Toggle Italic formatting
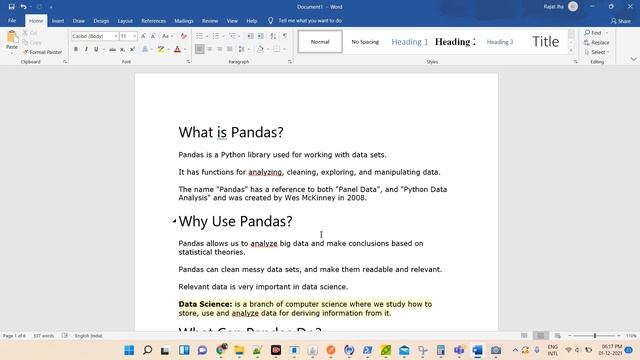This screenshot has width=640, height=360. pyautogui.click(x=86, y=49)
